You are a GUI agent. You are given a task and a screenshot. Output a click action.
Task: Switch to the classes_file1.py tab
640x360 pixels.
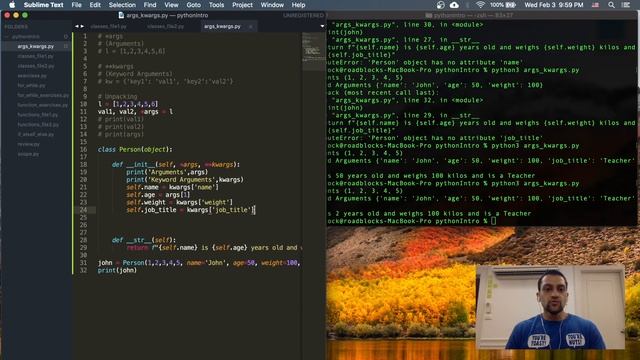(x=108, y=26)
